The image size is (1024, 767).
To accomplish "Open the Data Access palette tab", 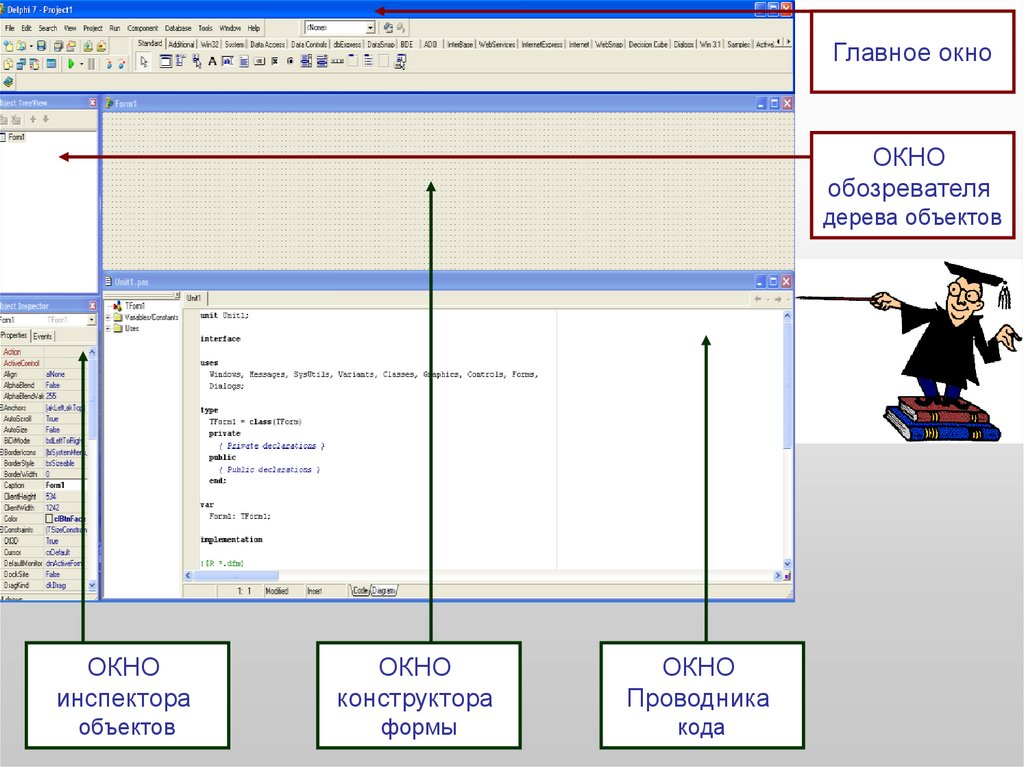I will click(x=267, y=45).
